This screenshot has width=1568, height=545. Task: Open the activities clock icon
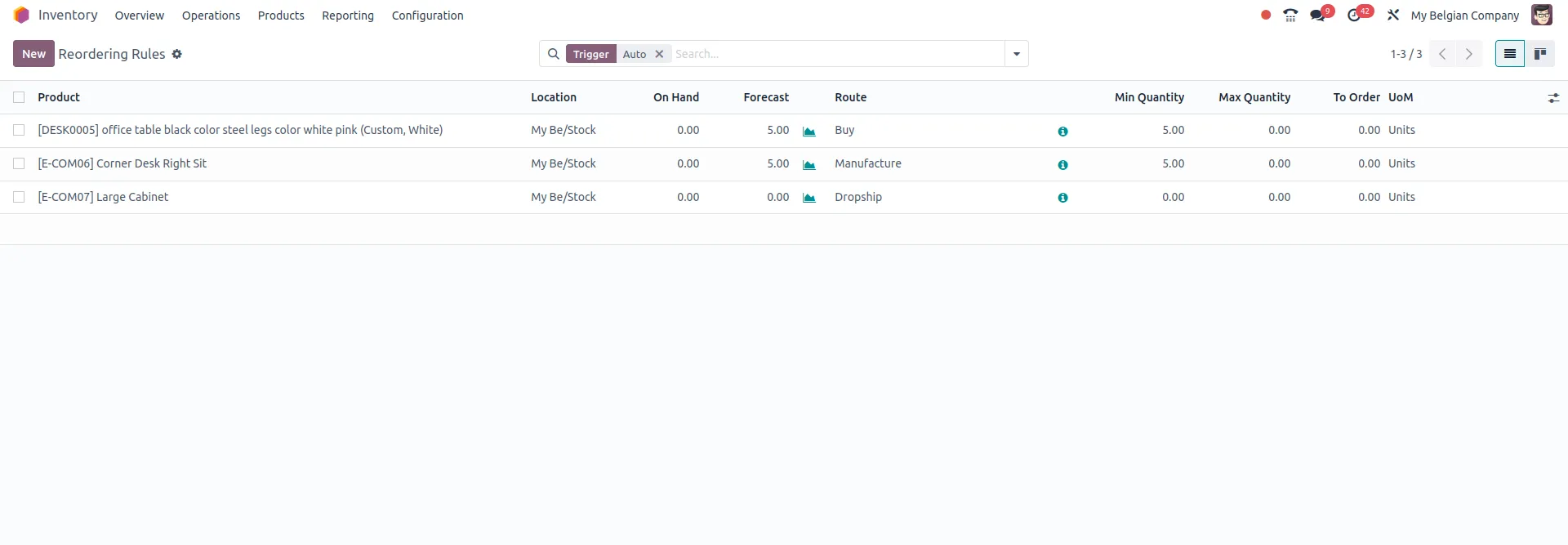(x=1354, y=15)
